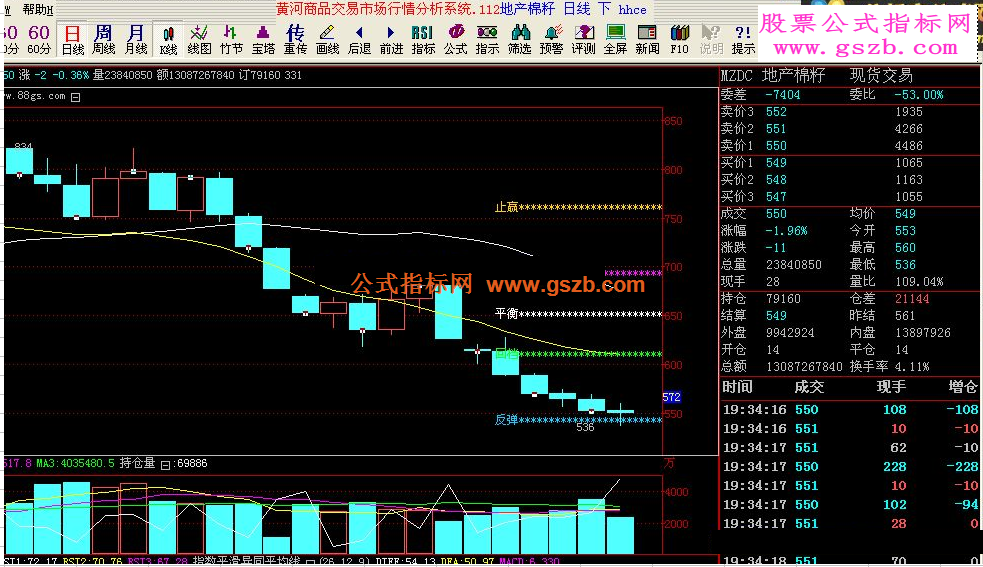Click the 内盘 13897926 value

pyautogui.click(x=923, y=332)
